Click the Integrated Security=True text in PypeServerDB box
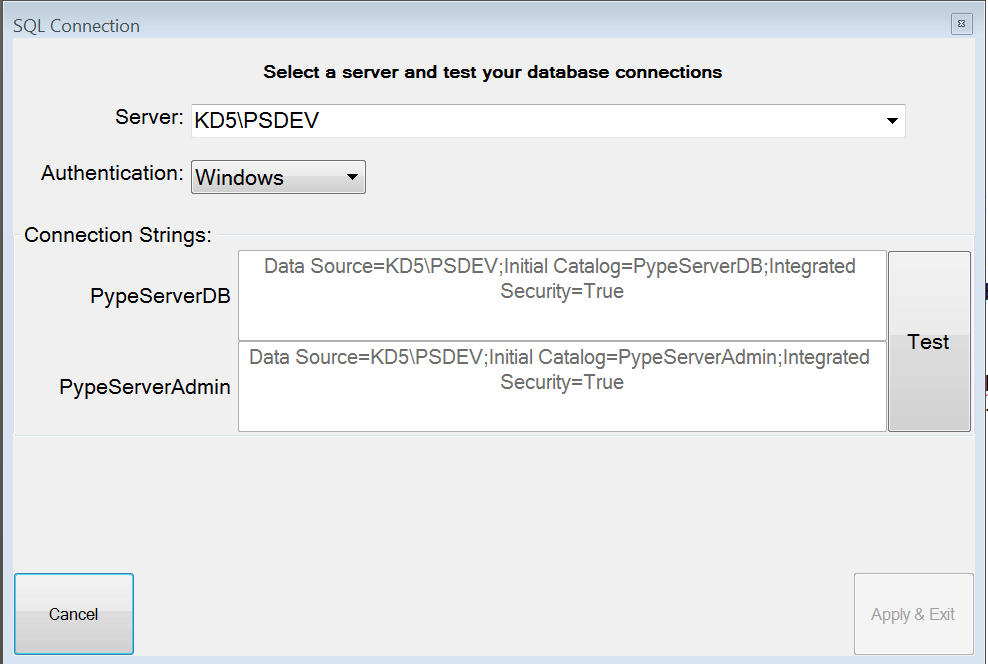 coord(677,278)
